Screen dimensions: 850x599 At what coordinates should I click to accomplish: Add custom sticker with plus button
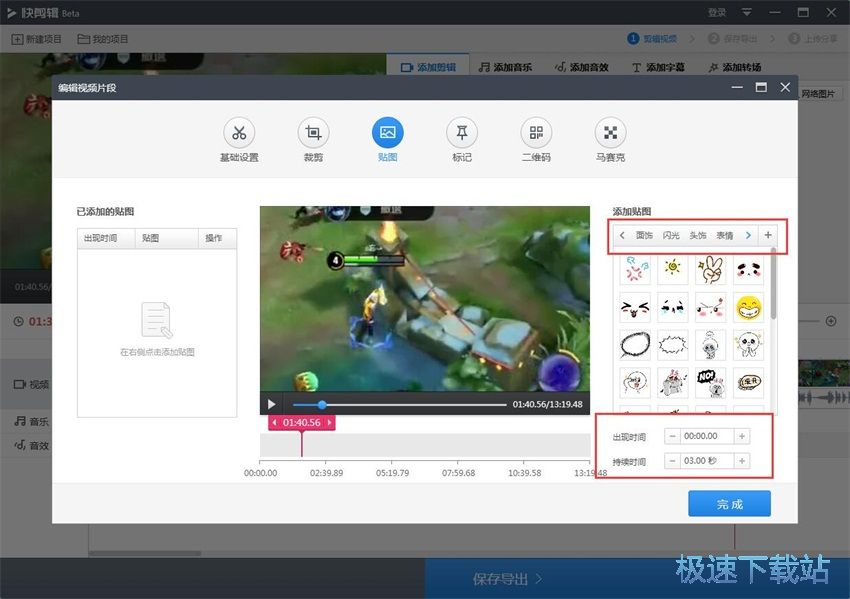pyautogui.click(x=768, y=235)
